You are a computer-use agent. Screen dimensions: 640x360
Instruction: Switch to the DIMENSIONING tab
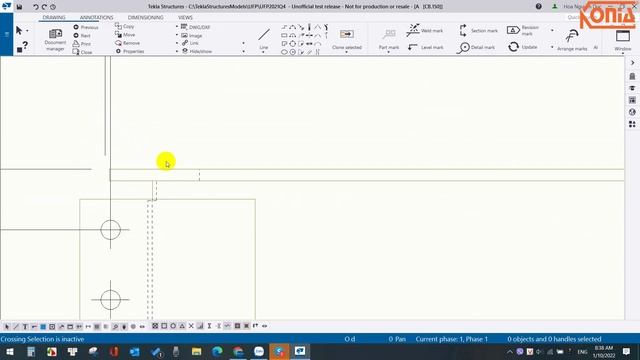click(145, 18)
